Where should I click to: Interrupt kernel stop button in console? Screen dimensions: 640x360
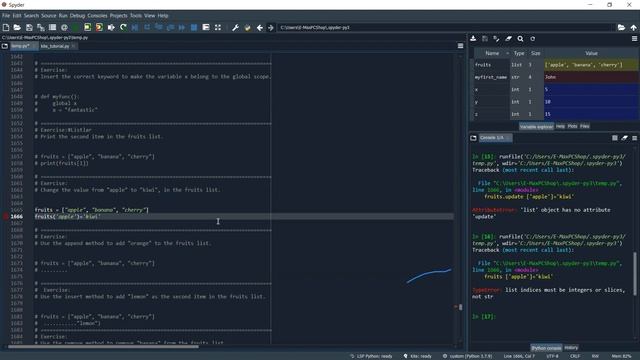click(615, 138)
